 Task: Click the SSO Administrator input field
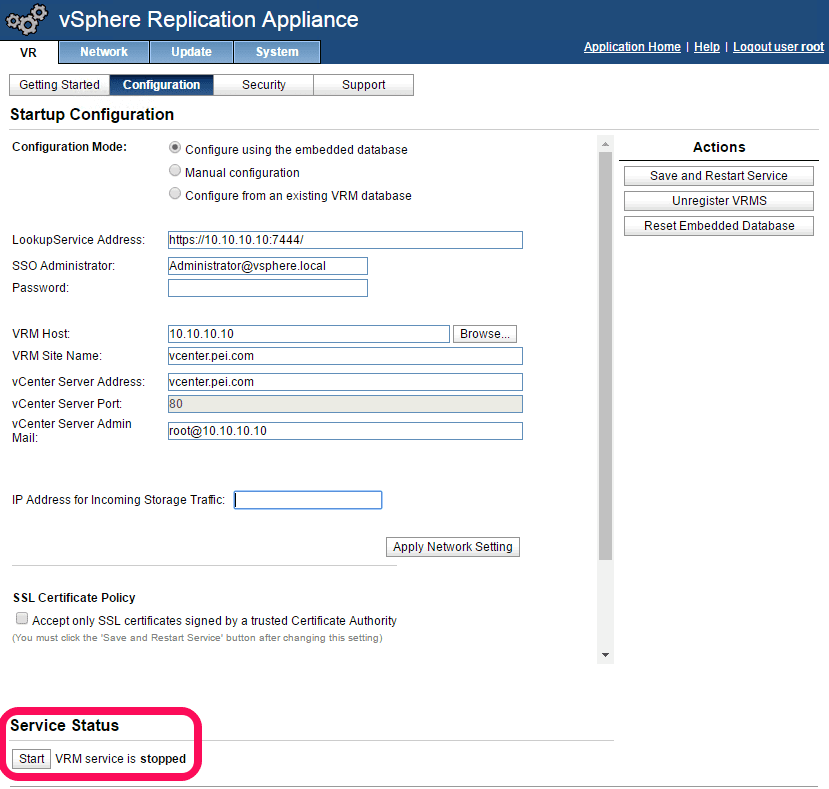point(268,265)
